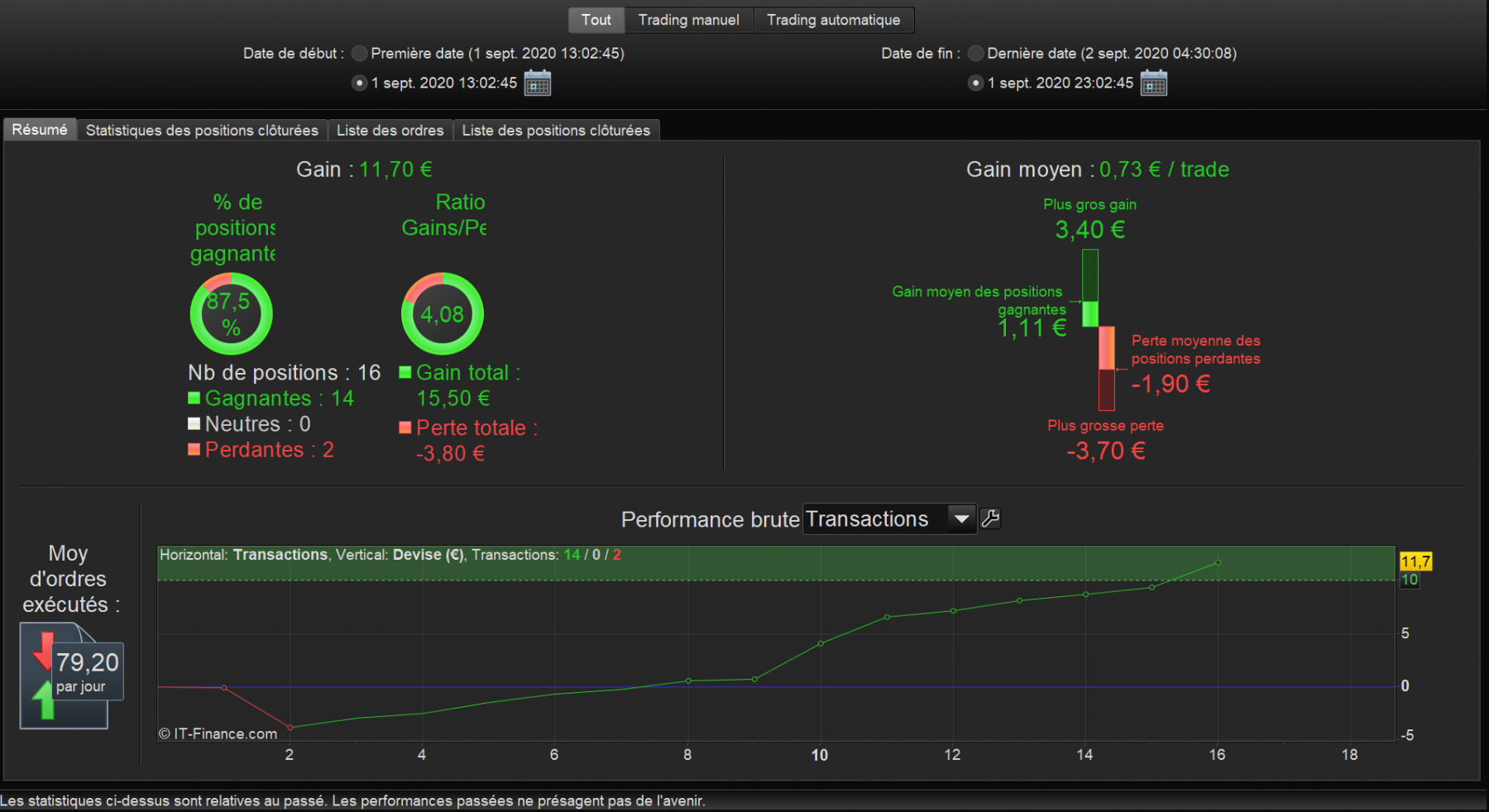Click the final chart point at transaction 16
This screenshot has height=812, width=1489.
(1218, 562)
